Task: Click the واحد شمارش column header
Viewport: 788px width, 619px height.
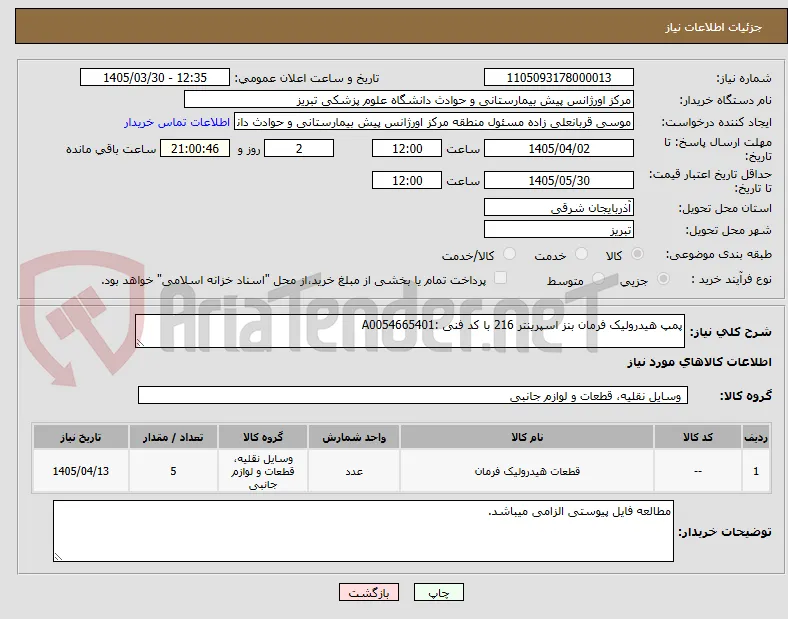Action: (x=354, y=437)
